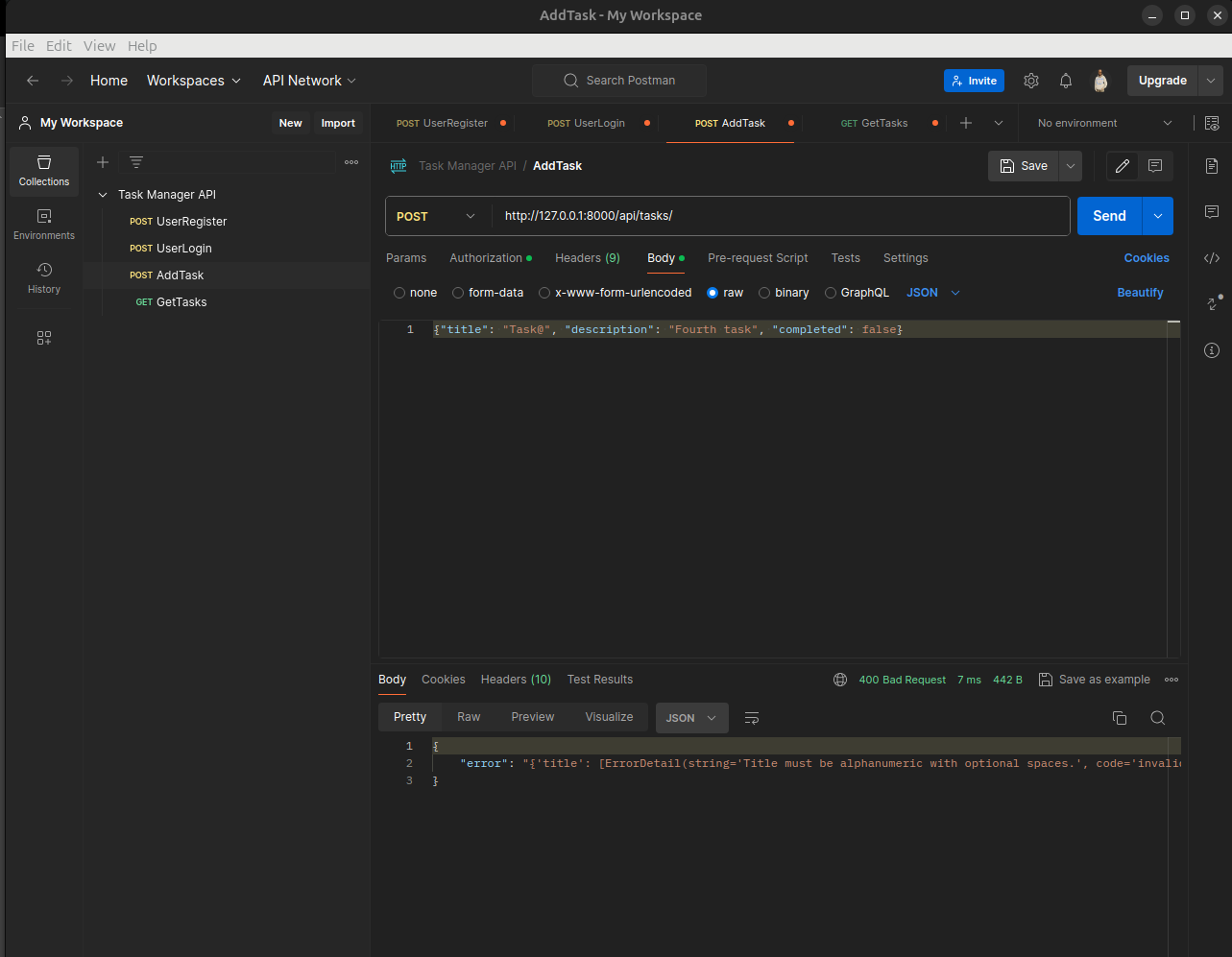This screenshot has height=957, width=1232.
Task: Copy the response body
Action: click(1120, 718)
